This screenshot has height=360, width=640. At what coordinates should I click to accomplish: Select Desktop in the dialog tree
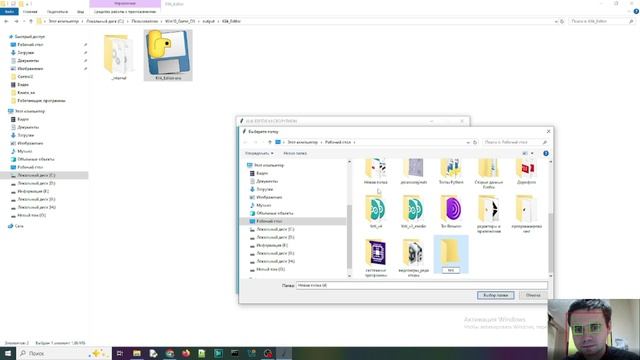coord(269,221)
